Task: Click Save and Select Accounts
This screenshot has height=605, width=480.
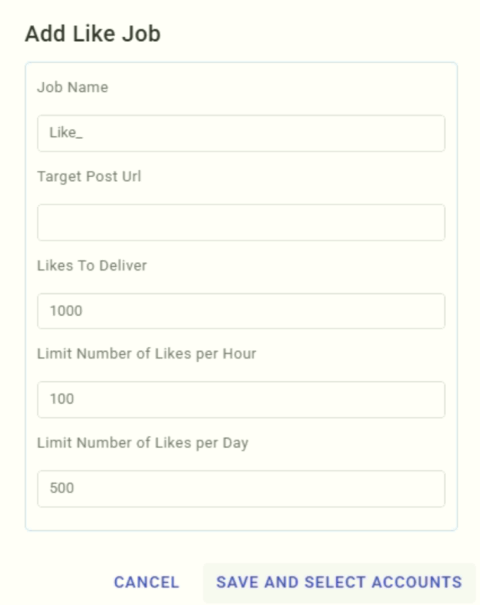Action: click(x=339, y=582)
